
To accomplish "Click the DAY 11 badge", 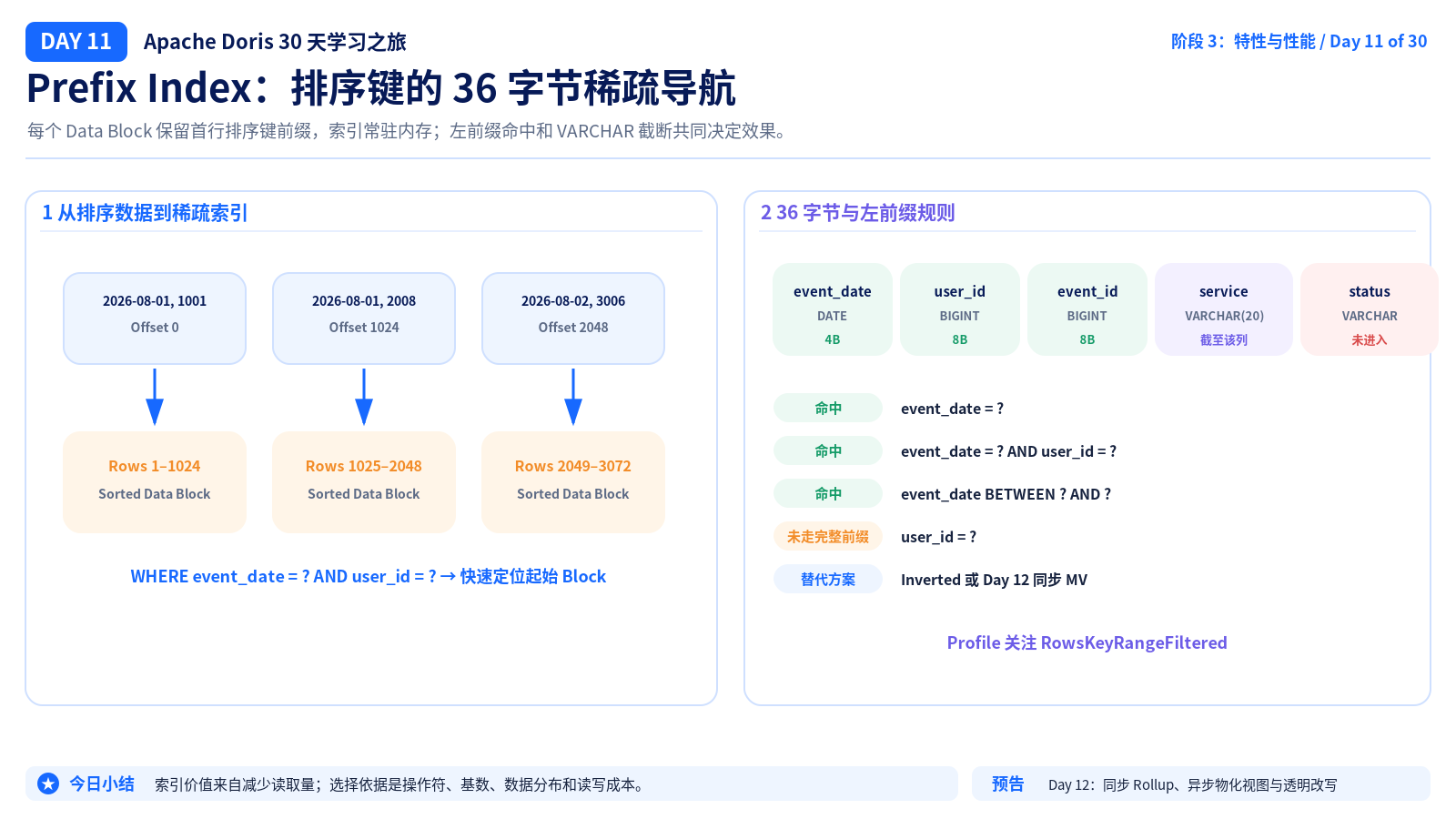I will pos(76,42).
